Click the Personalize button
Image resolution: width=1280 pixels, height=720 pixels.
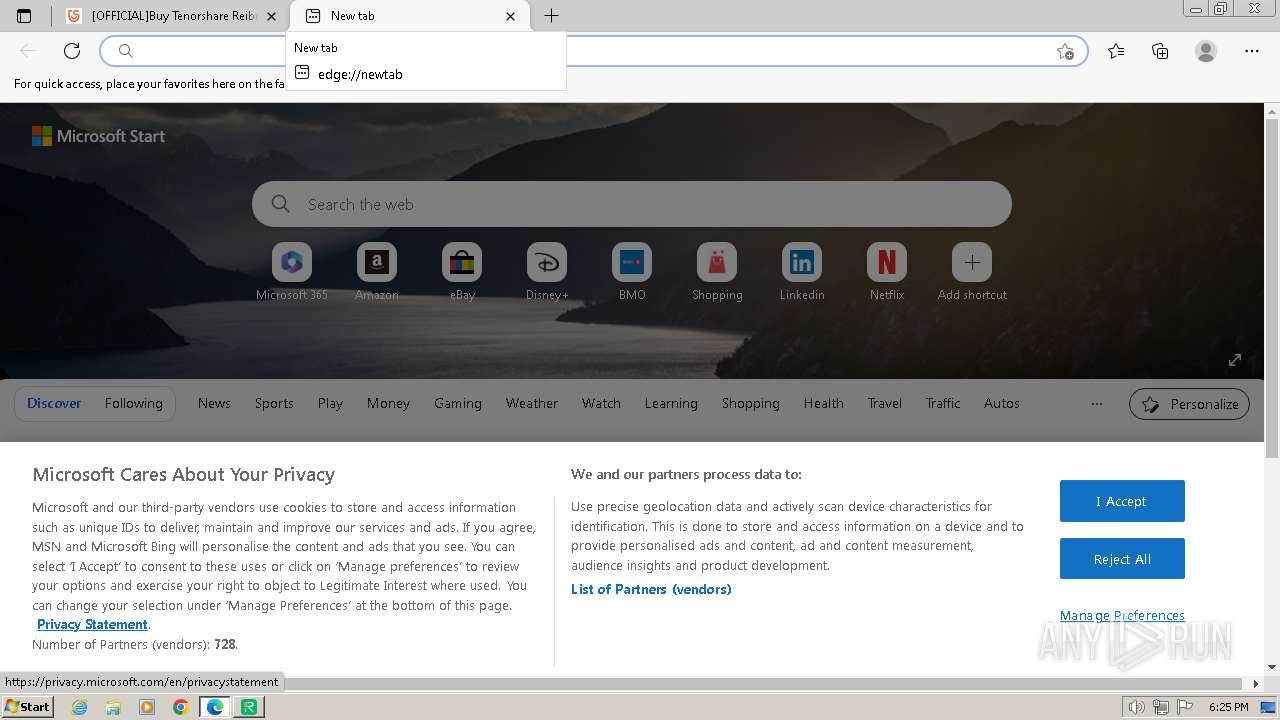1189,404
